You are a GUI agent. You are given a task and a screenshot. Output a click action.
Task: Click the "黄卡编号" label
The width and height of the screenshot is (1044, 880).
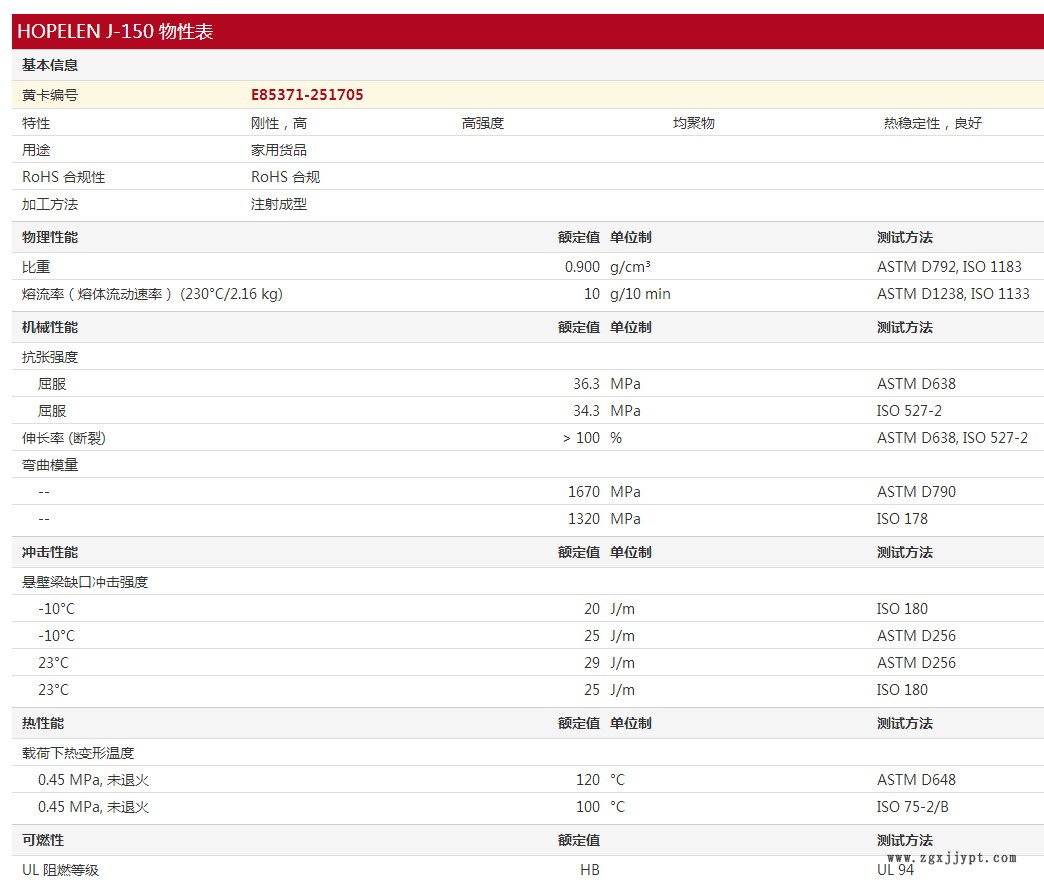(50, 95)
